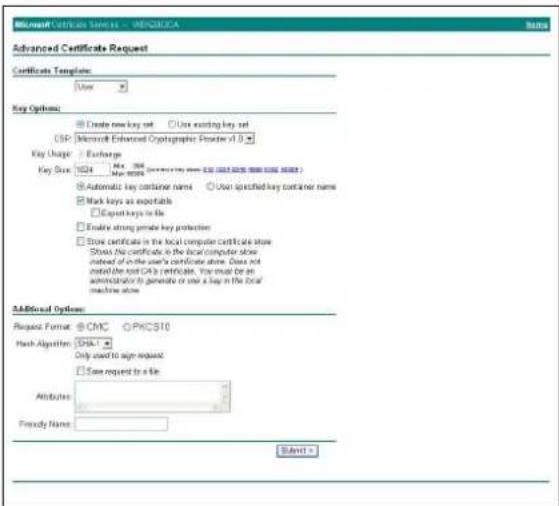The height and width of the screenshot is (506, 559).
Task: Click the Home link in header
Action: pos(537,25)
